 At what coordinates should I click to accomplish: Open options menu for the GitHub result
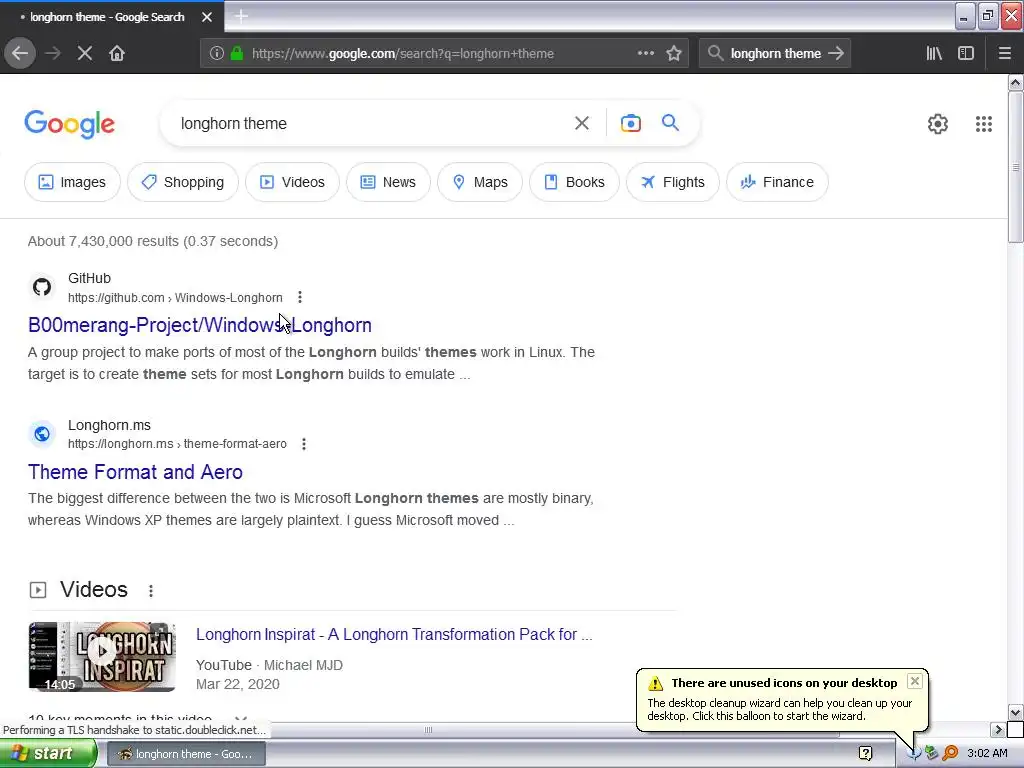click(300, 297)
